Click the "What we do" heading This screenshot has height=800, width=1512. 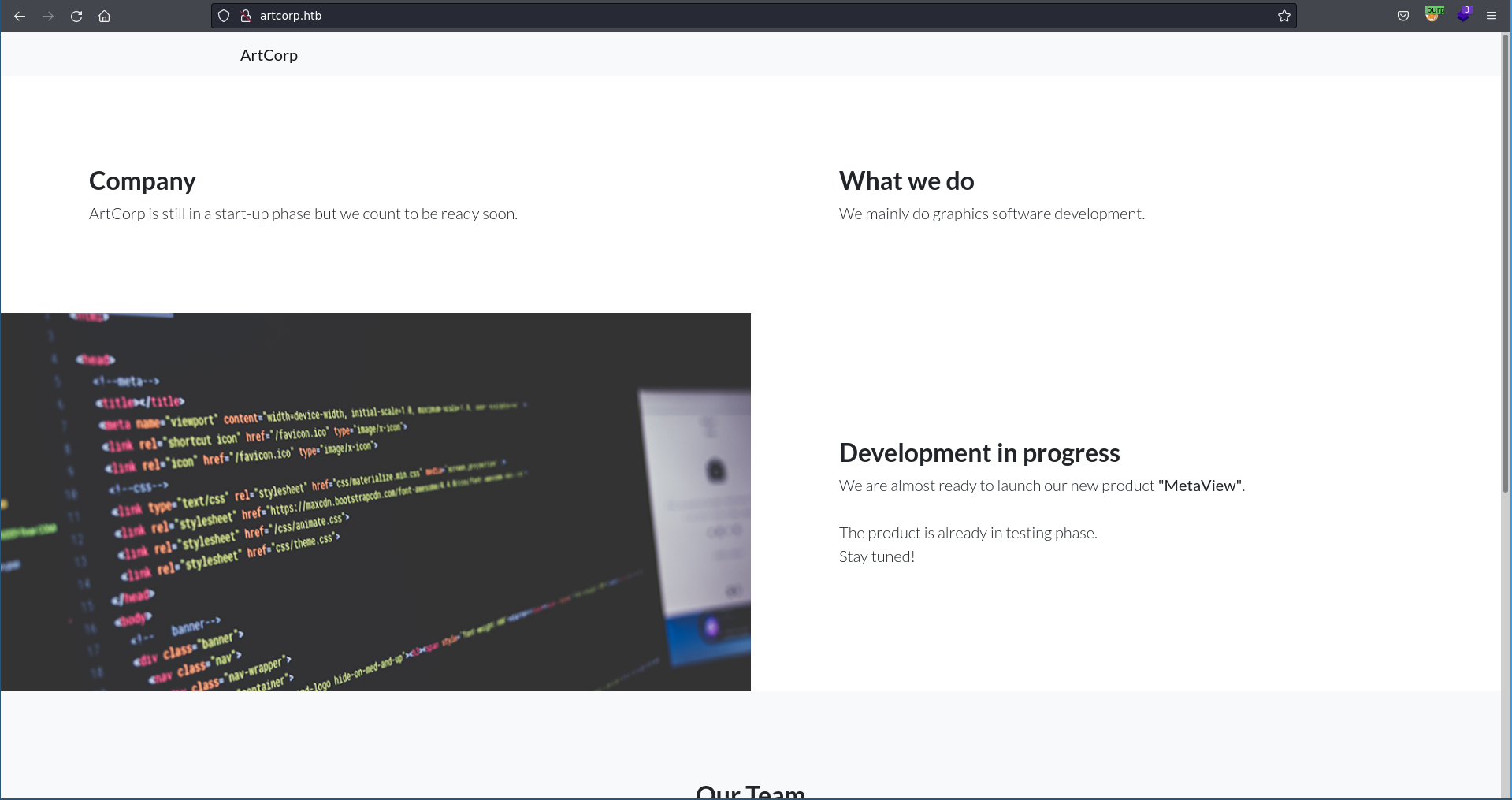tap(906, 181)
